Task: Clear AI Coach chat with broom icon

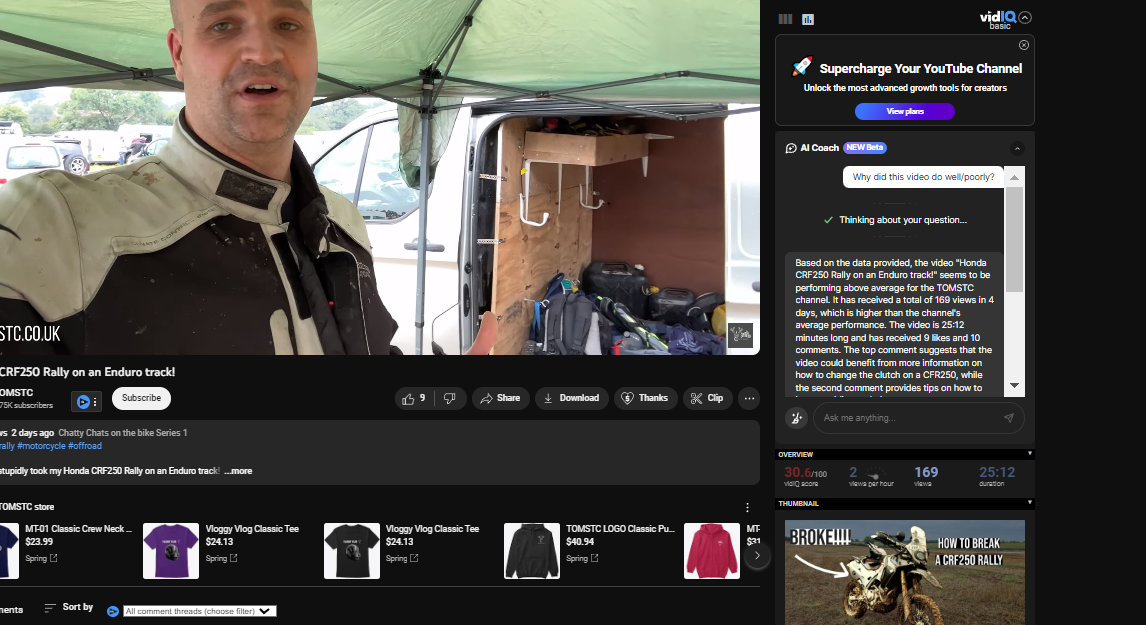Action: click(x=796, y=418)
